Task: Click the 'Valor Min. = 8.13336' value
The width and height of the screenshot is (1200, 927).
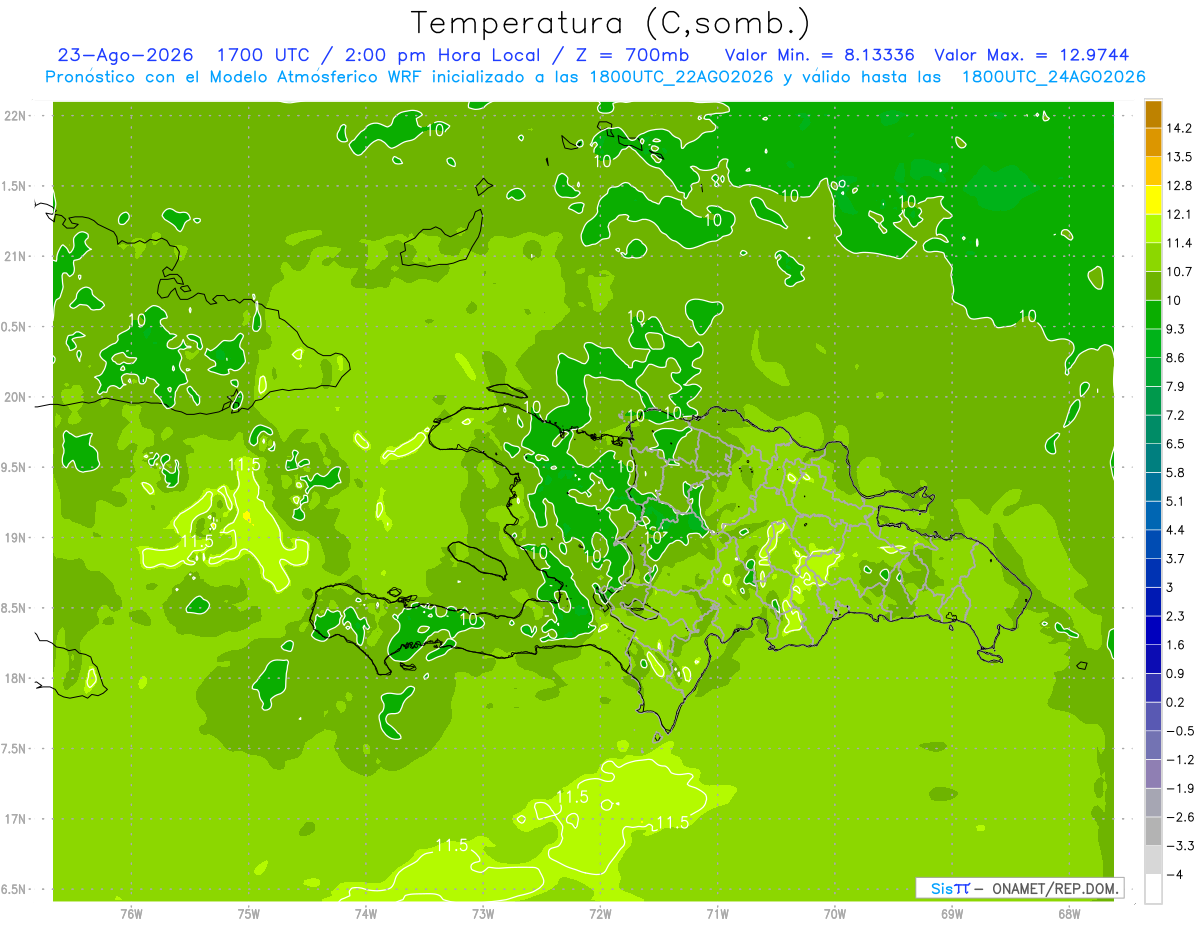Action: click(x=820, y=55)
